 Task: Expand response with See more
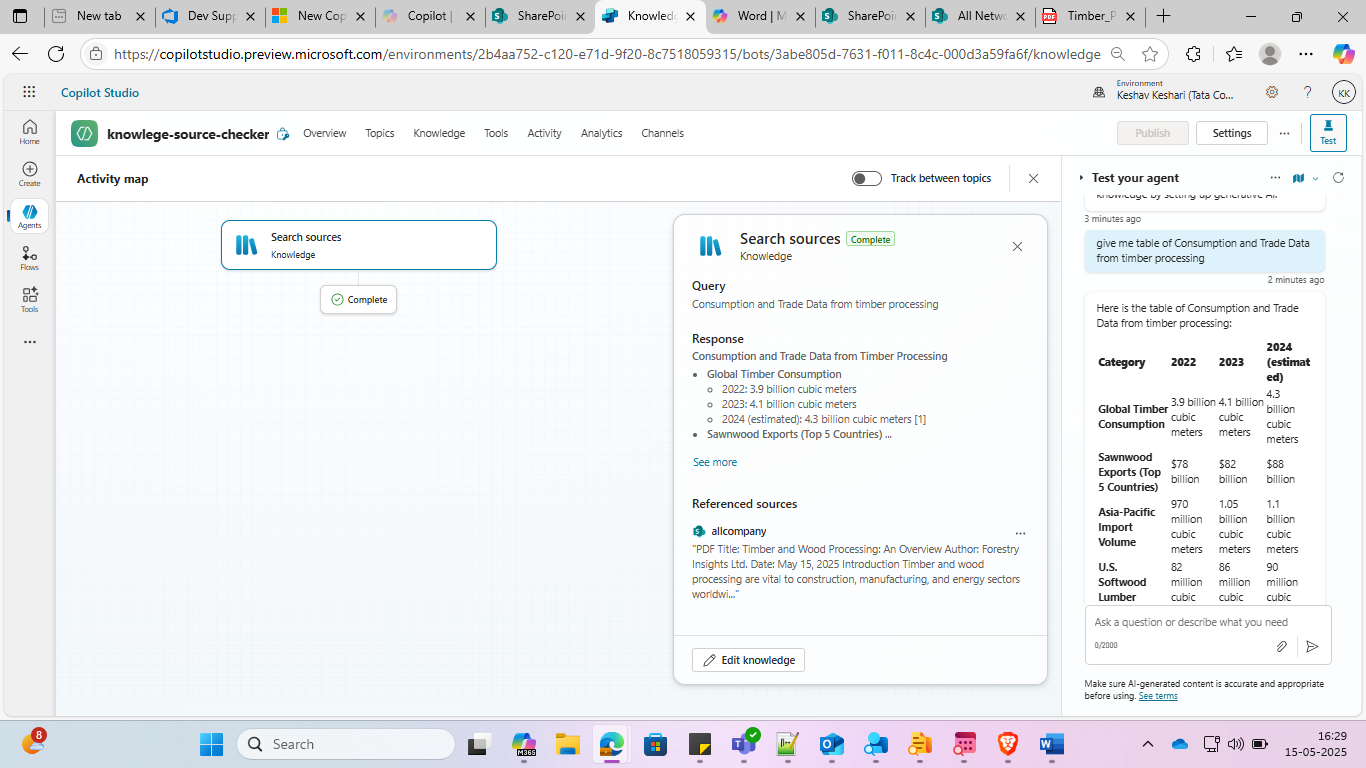[x=715, y=462]
